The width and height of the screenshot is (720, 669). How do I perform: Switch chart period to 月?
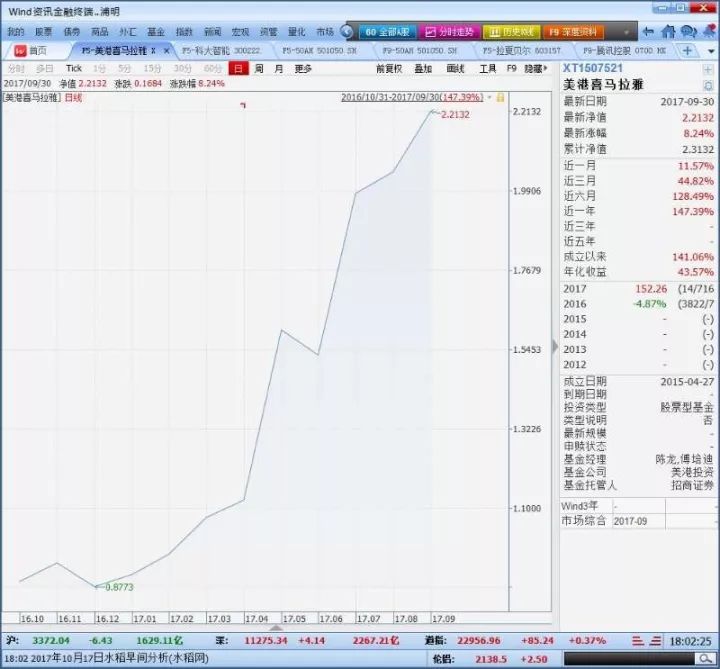(x=279, y=69)
